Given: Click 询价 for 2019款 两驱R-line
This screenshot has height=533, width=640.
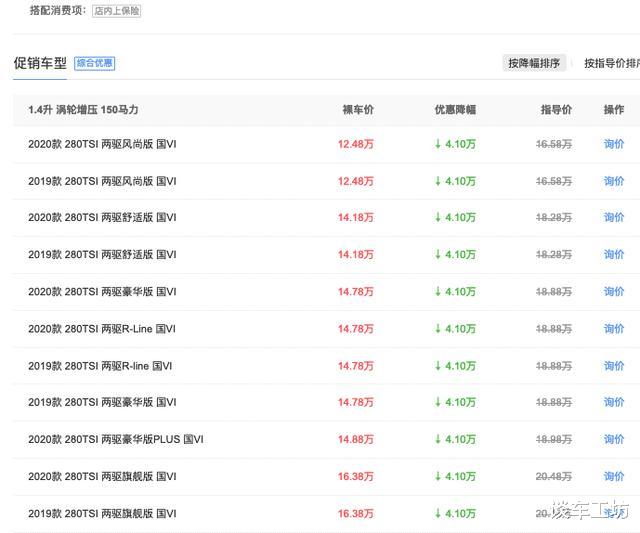Looking at the screenshot, I should [x=614, y=366].
